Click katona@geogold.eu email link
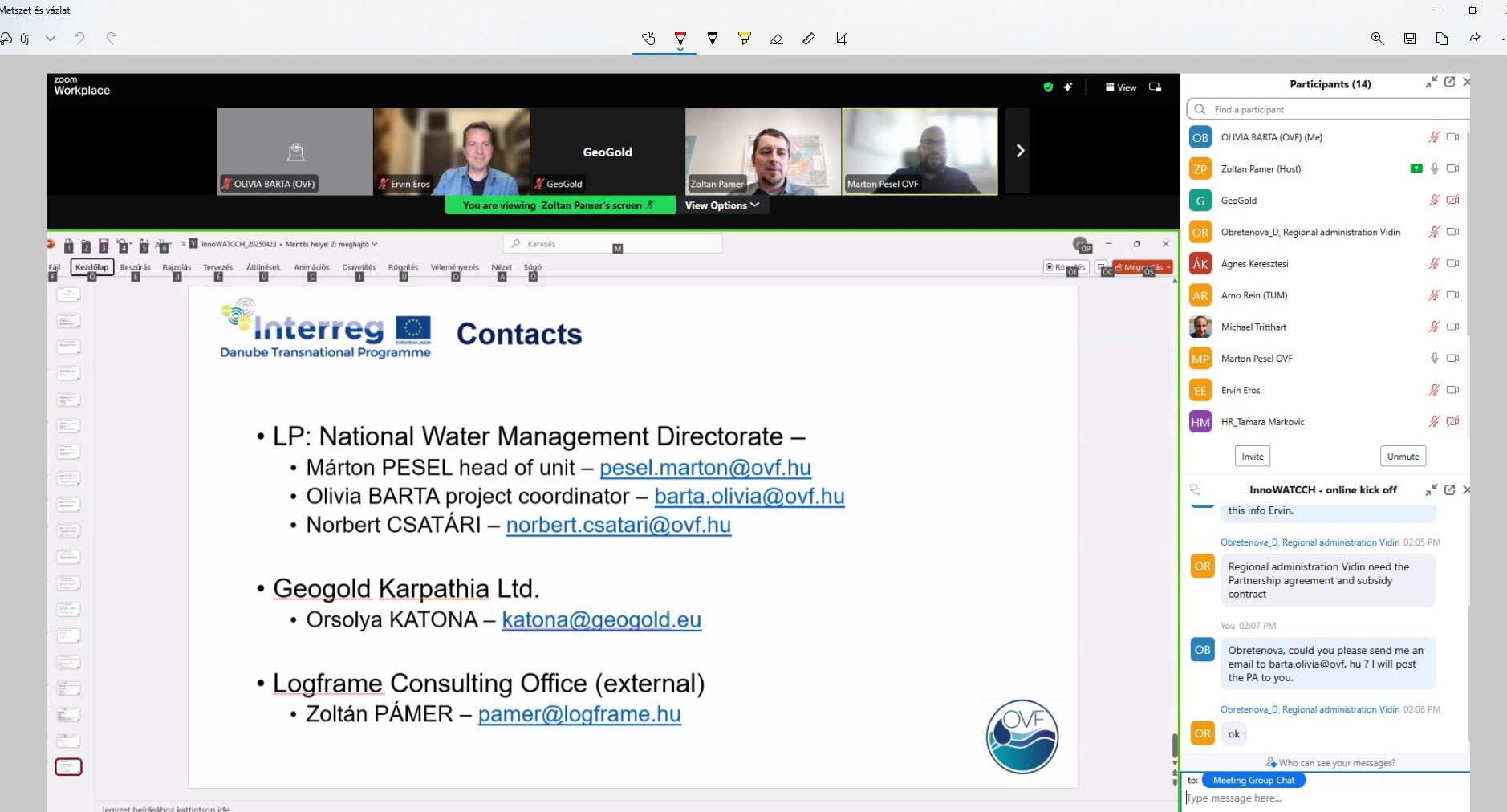The height and width of the screenshot is (812, 1507). [602, 620]
